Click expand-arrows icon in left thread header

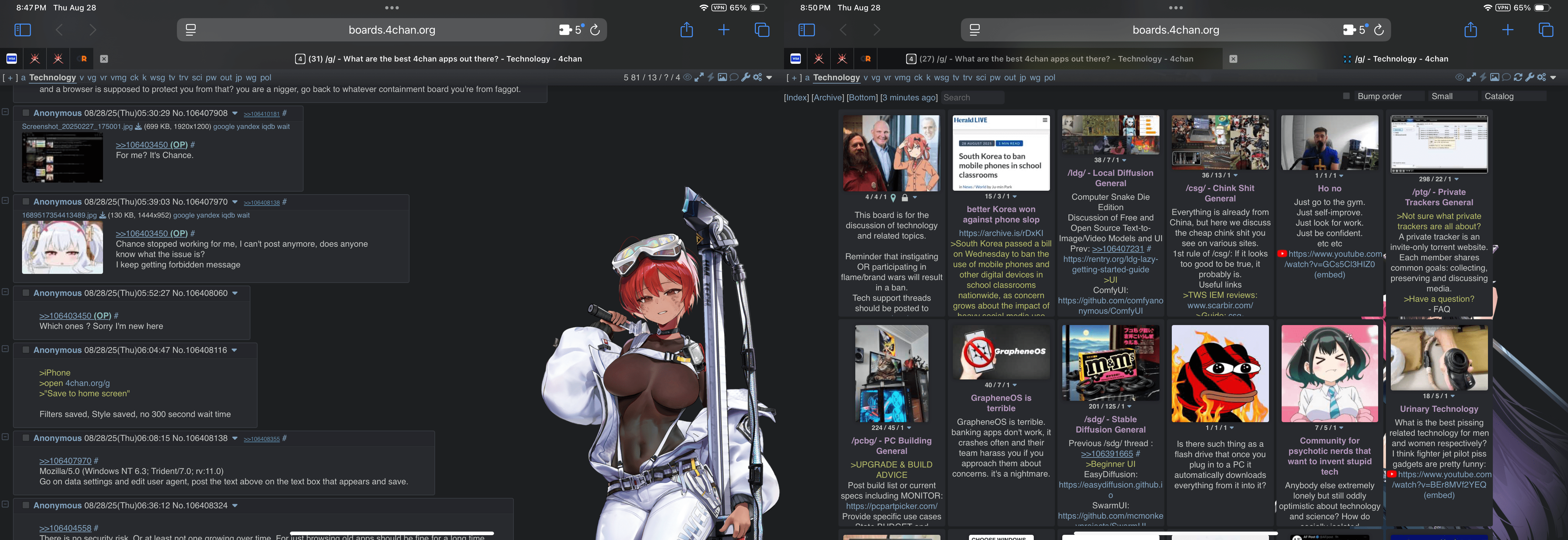(699, 77)
